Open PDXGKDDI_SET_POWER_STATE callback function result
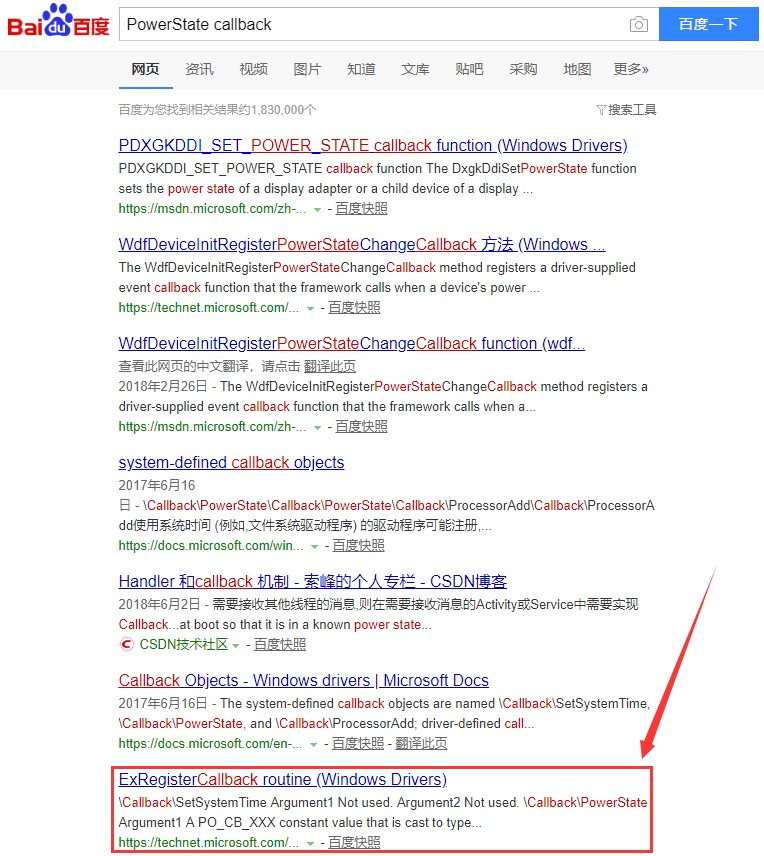This screenshot has width=764, height=856. (373, 145)
